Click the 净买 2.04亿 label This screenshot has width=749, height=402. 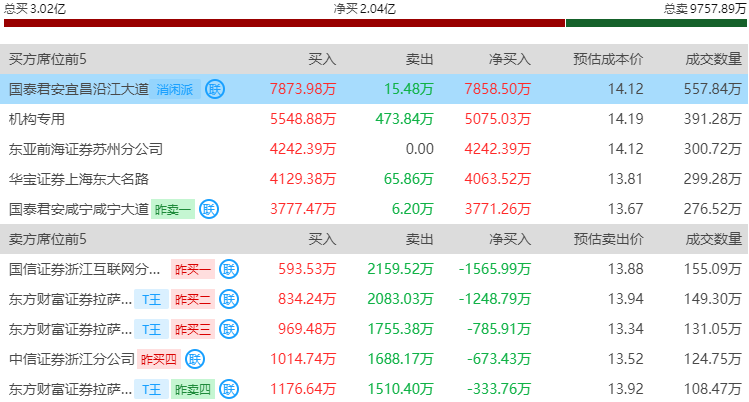point(364,8)
